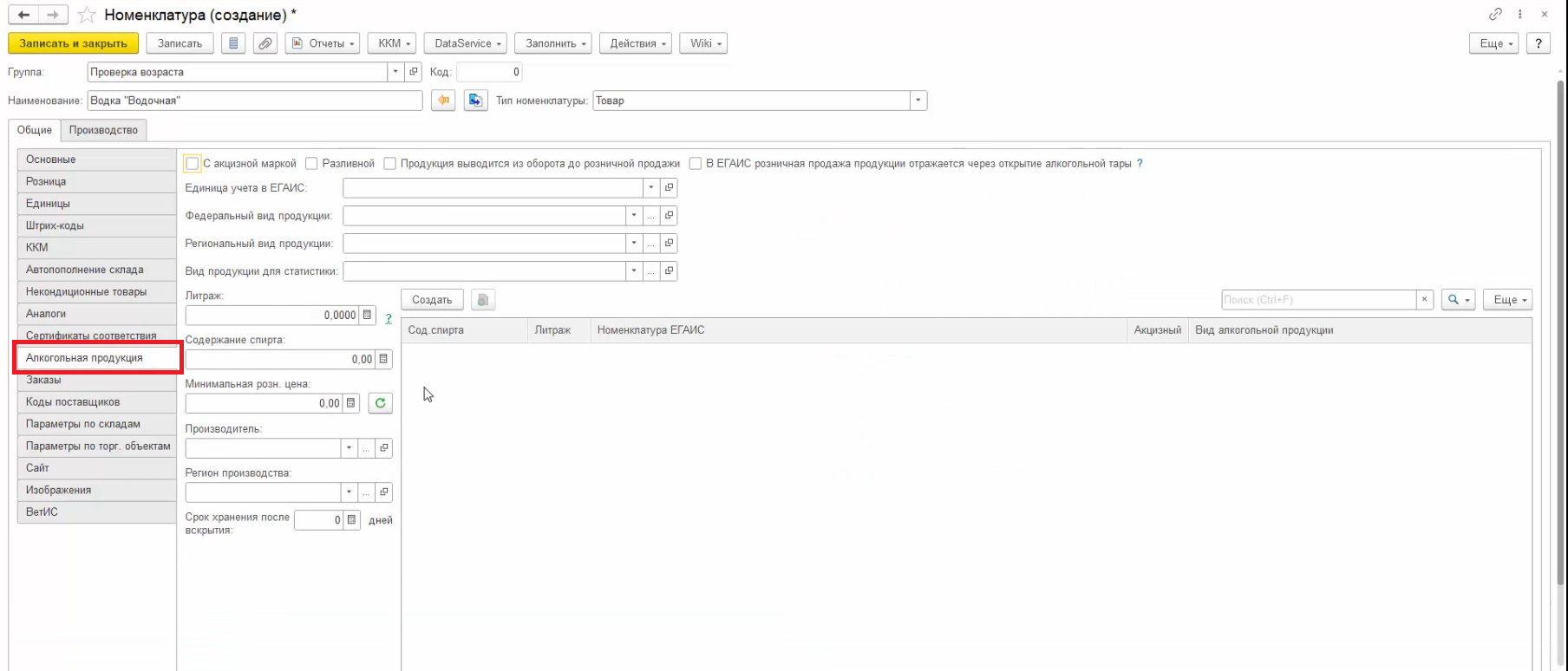Image resolution: width=1568 pixels, height=671 pixels.
Task: Tick the "Разливной" checkbox
Action: [x=311, y=164]
